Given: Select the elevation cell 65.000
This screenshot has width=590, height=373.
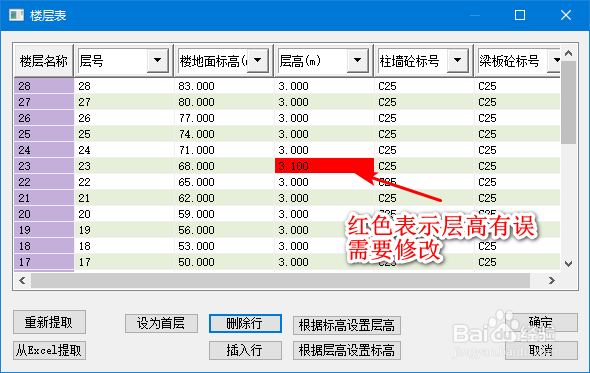Looking at the screenshot, I should (224, 182).
